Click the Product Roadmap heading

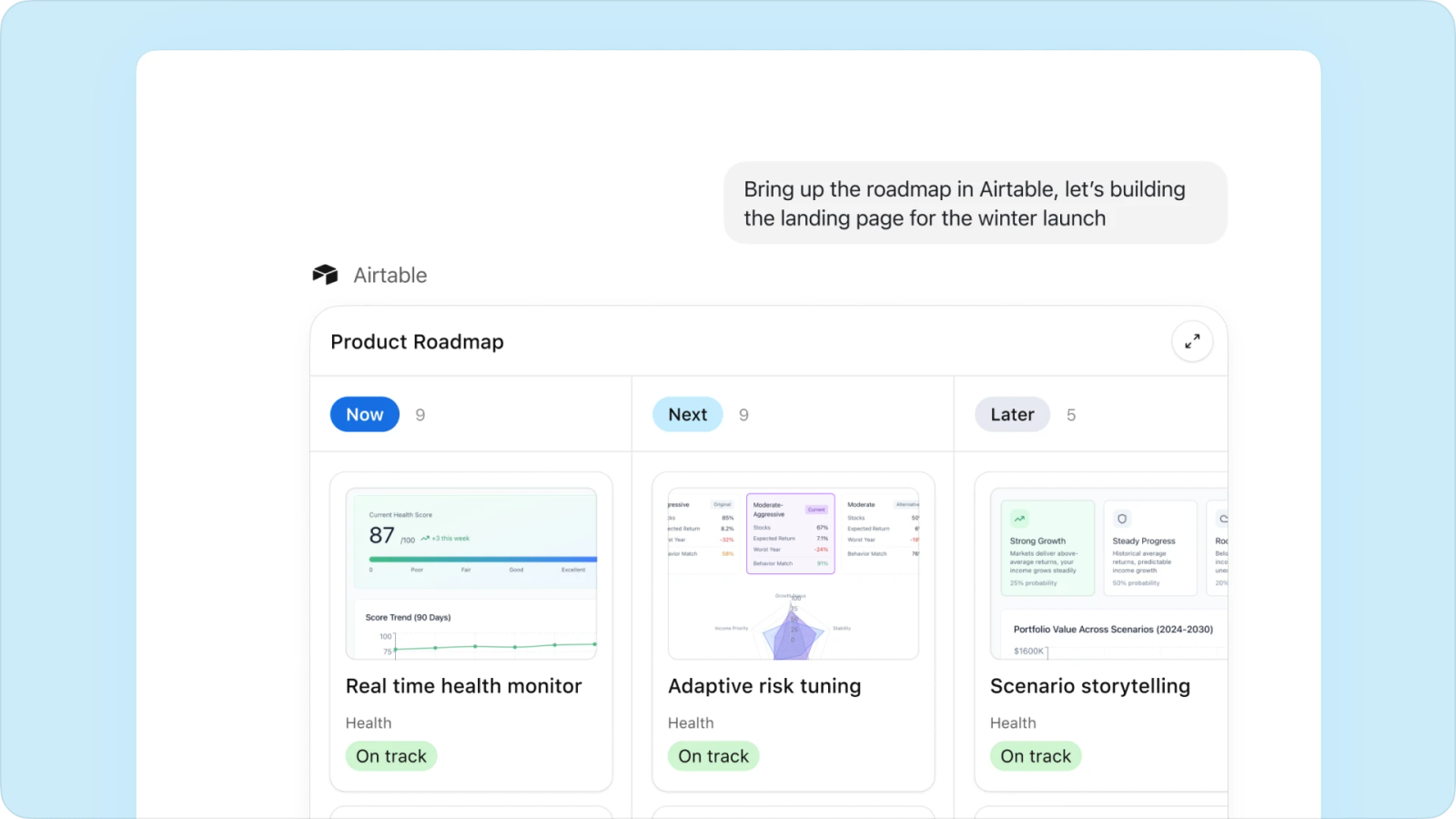pyautogui.click(x=417, y=341)
